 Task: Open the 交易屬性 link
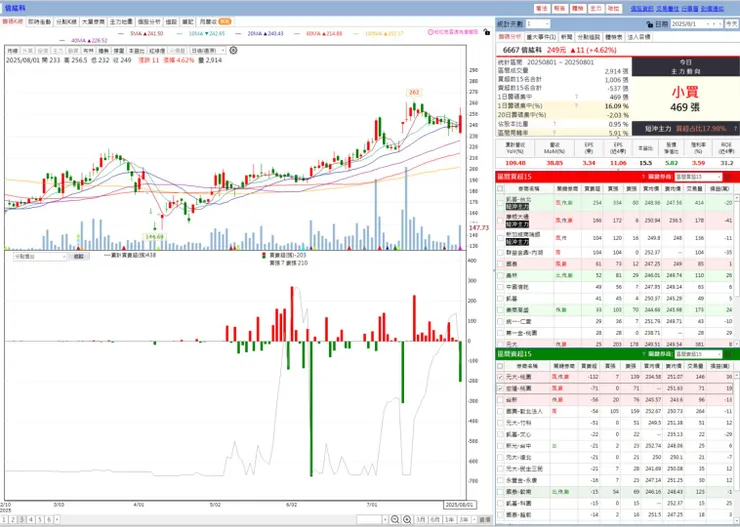point(667,8)
